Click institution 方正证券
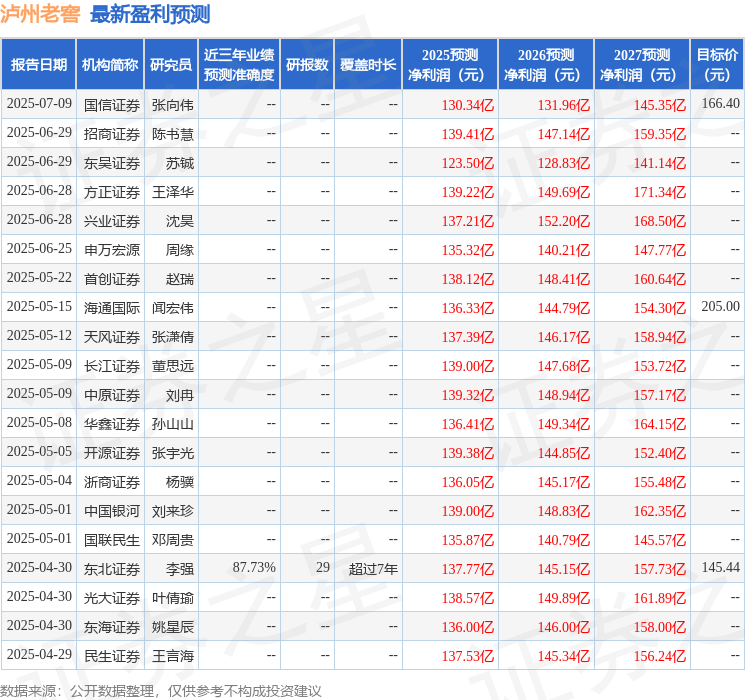 tap(112, 192)
